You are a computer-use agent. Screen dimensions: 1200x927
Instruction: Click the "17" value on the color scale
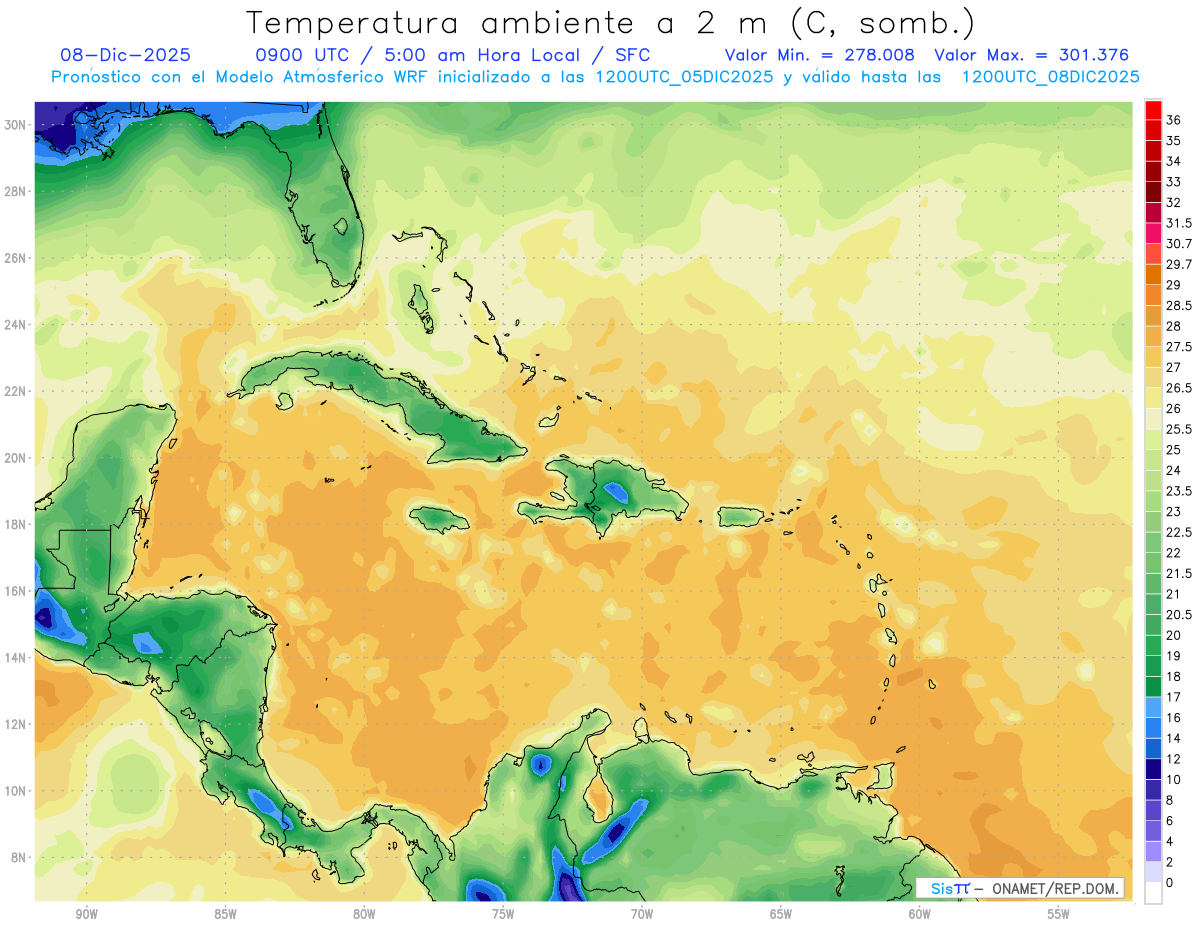pos(1173,697)
